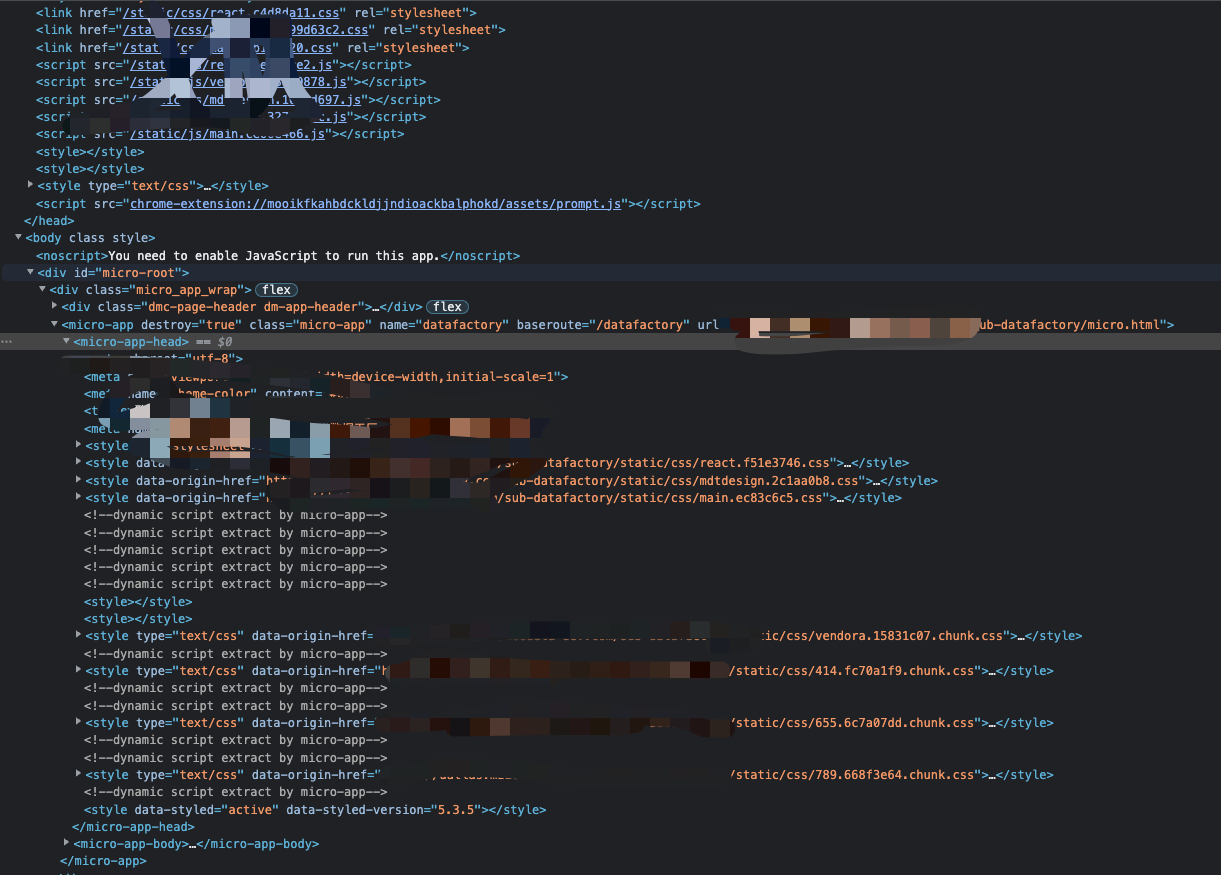Toggle the flex badge on micro_app_wrap div
Image resolution: width=1221 pixels, height=875 pixels.
(x=275, y=289)
